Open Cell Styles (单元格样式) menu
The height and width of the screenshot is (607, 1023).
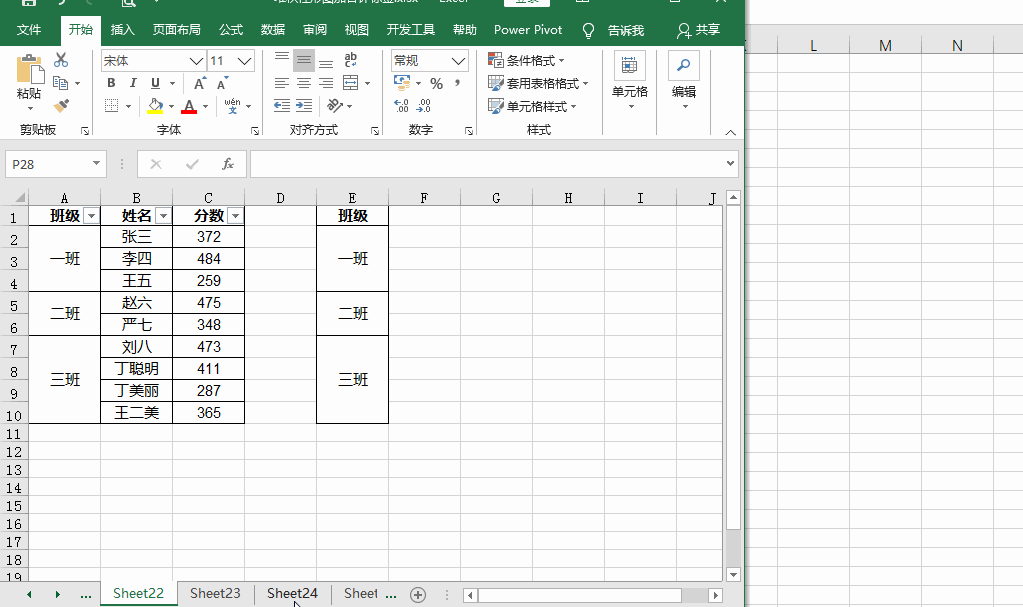(532, 106)
